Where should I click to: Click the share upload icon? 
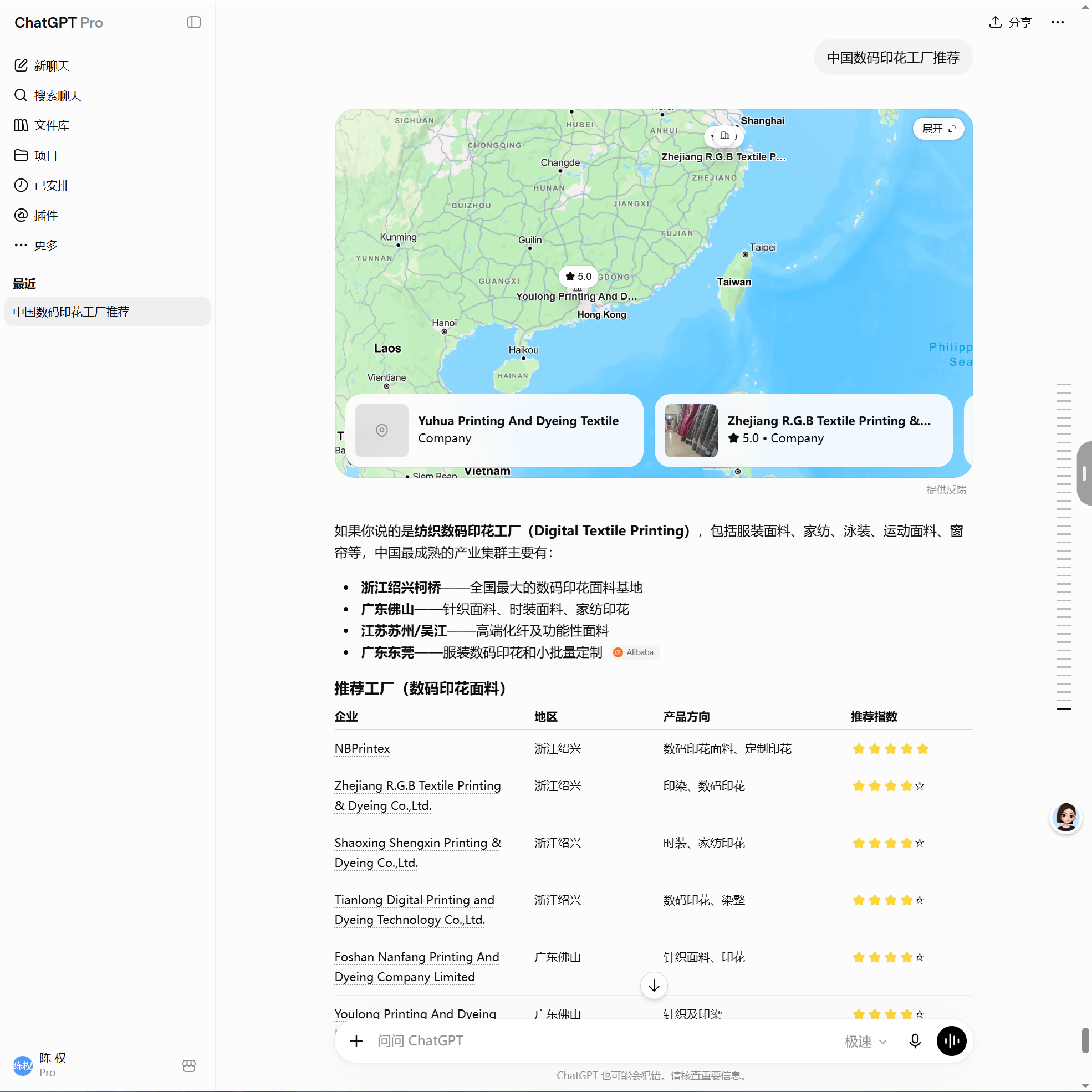pos(996,22)
